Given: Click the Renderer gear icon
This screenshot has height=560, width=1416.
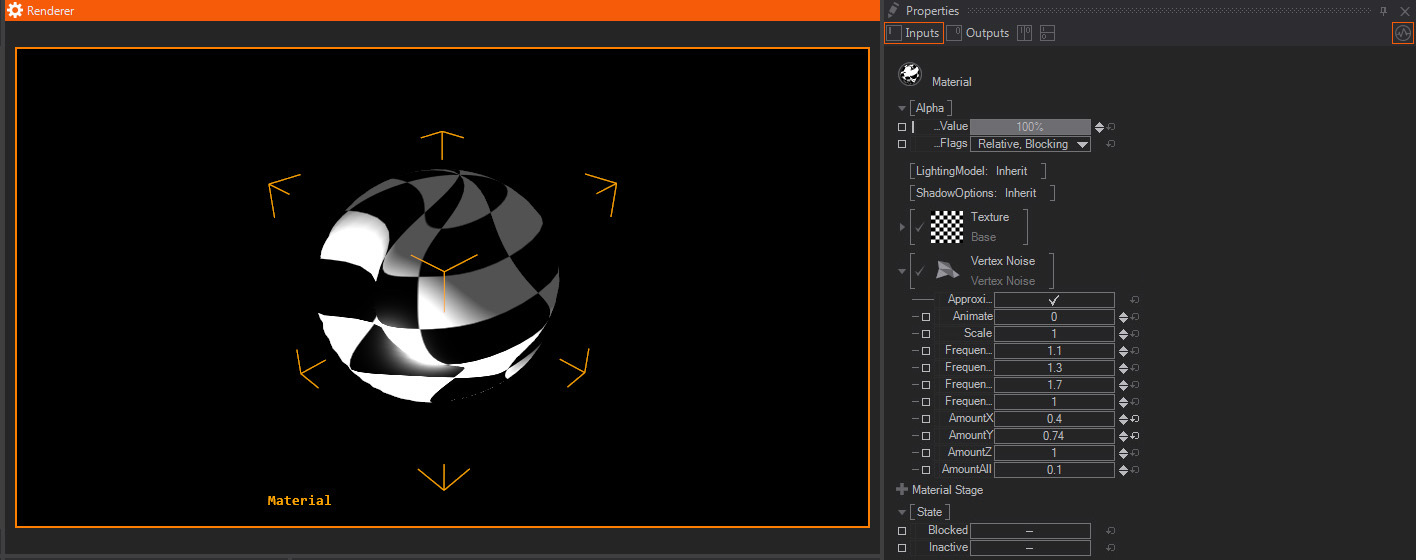Looking at the screenshot, I should 15,10.
